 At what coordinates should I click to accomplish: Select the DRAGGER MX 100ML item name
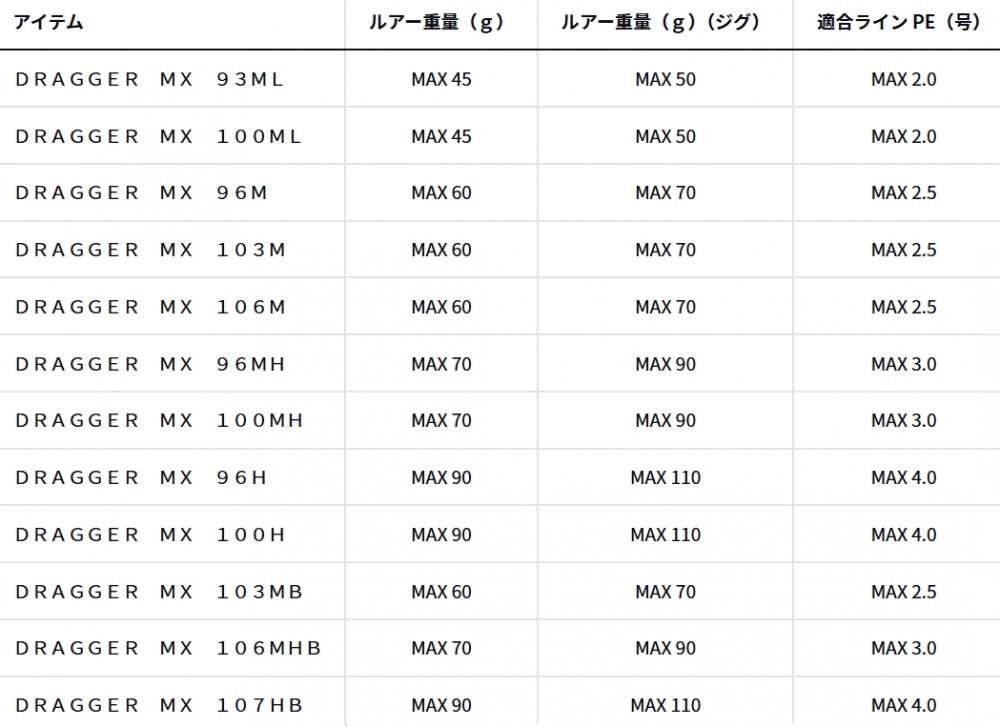[x=158, y=136]
